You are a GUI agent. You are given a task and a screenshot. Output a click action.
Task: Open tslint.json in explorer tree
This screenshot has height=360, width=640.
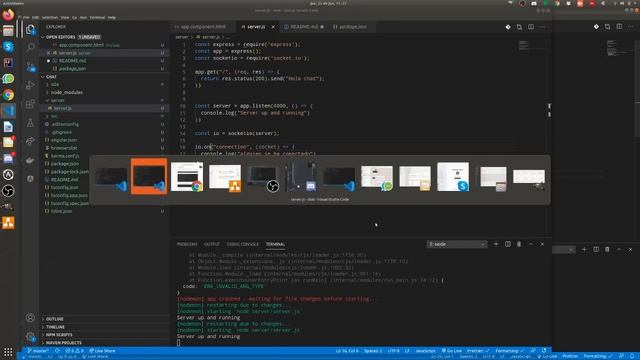point(62,211)
